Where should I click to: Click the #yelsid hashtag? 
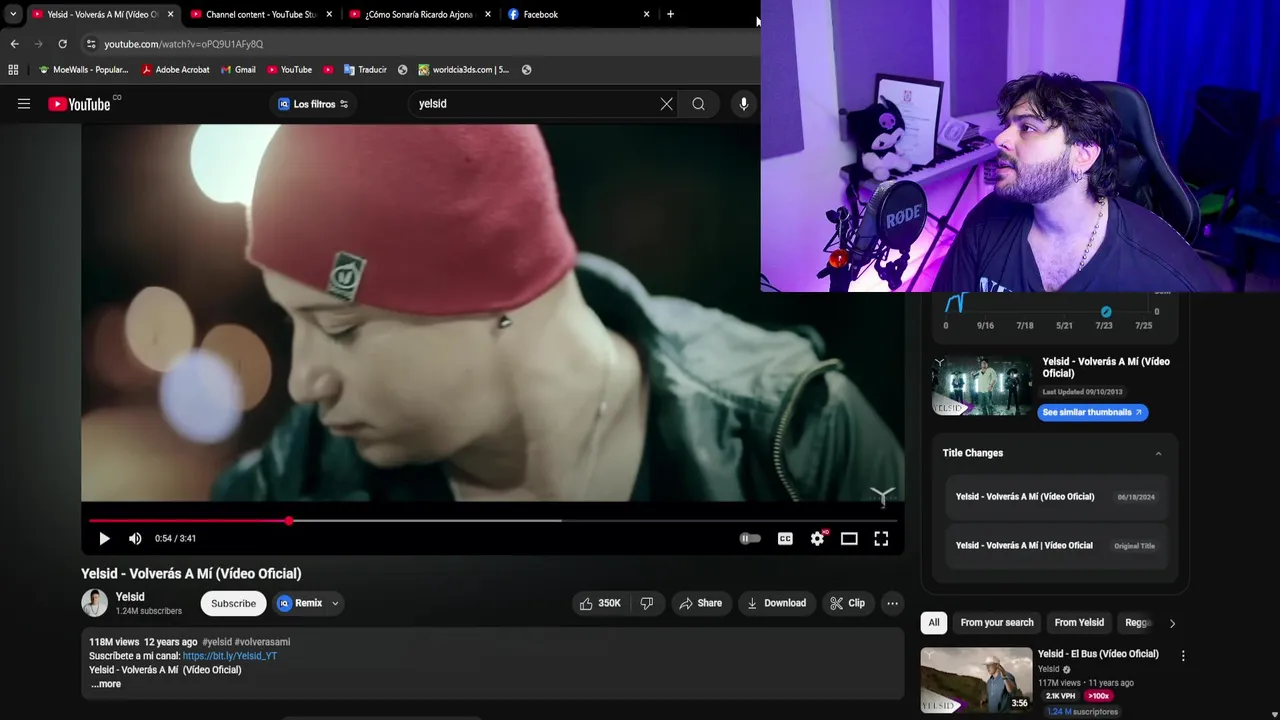[x=217, y=642]
